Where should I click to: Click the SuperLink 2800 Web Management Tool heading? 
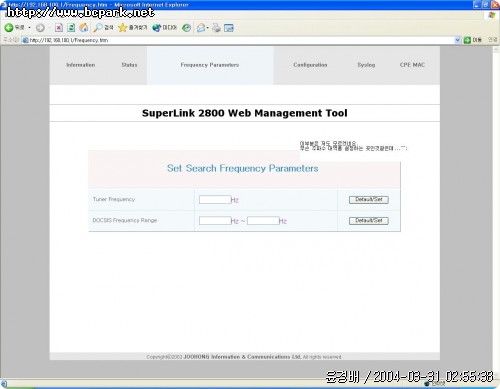click(x=245, y=113)
